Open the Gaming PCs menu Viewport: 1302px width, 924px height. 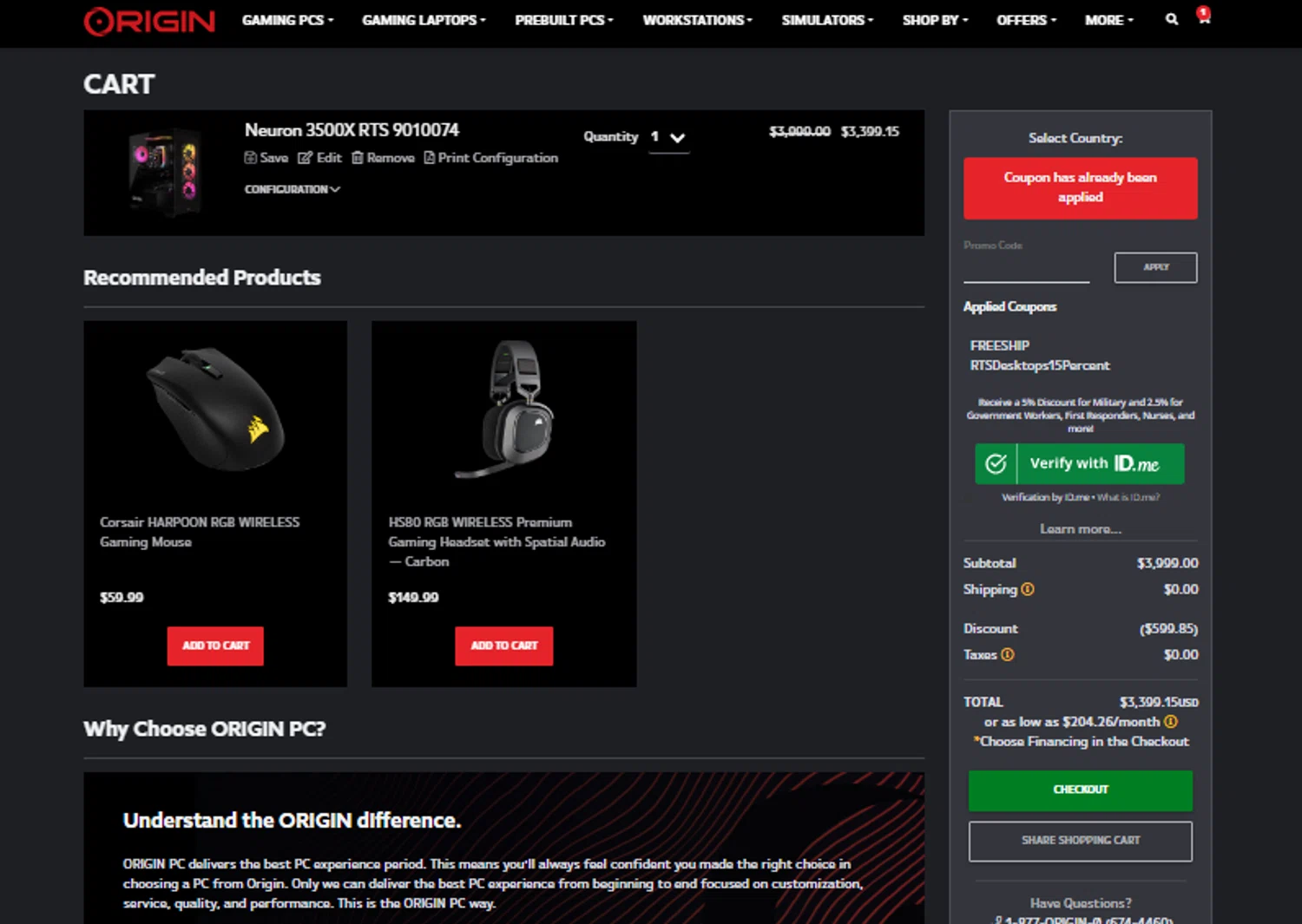(x=287, y=20)
